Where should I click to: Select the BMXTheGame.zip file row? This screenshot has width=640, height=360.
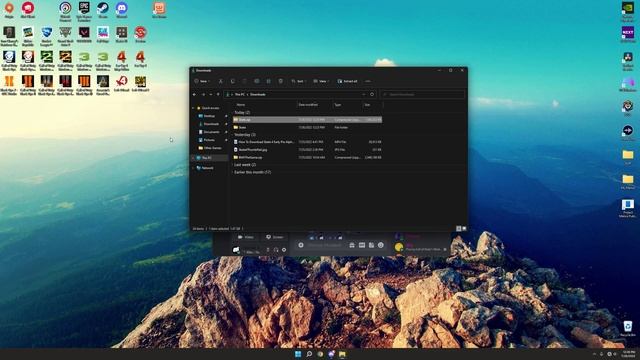307,157
